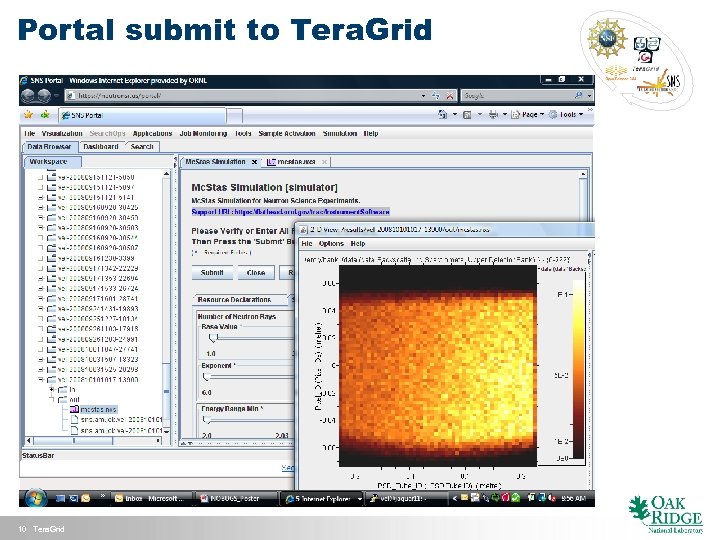720x540 pixels.
Task: Collapse the folder ending 101017-13900
Action: click(41, 379)
